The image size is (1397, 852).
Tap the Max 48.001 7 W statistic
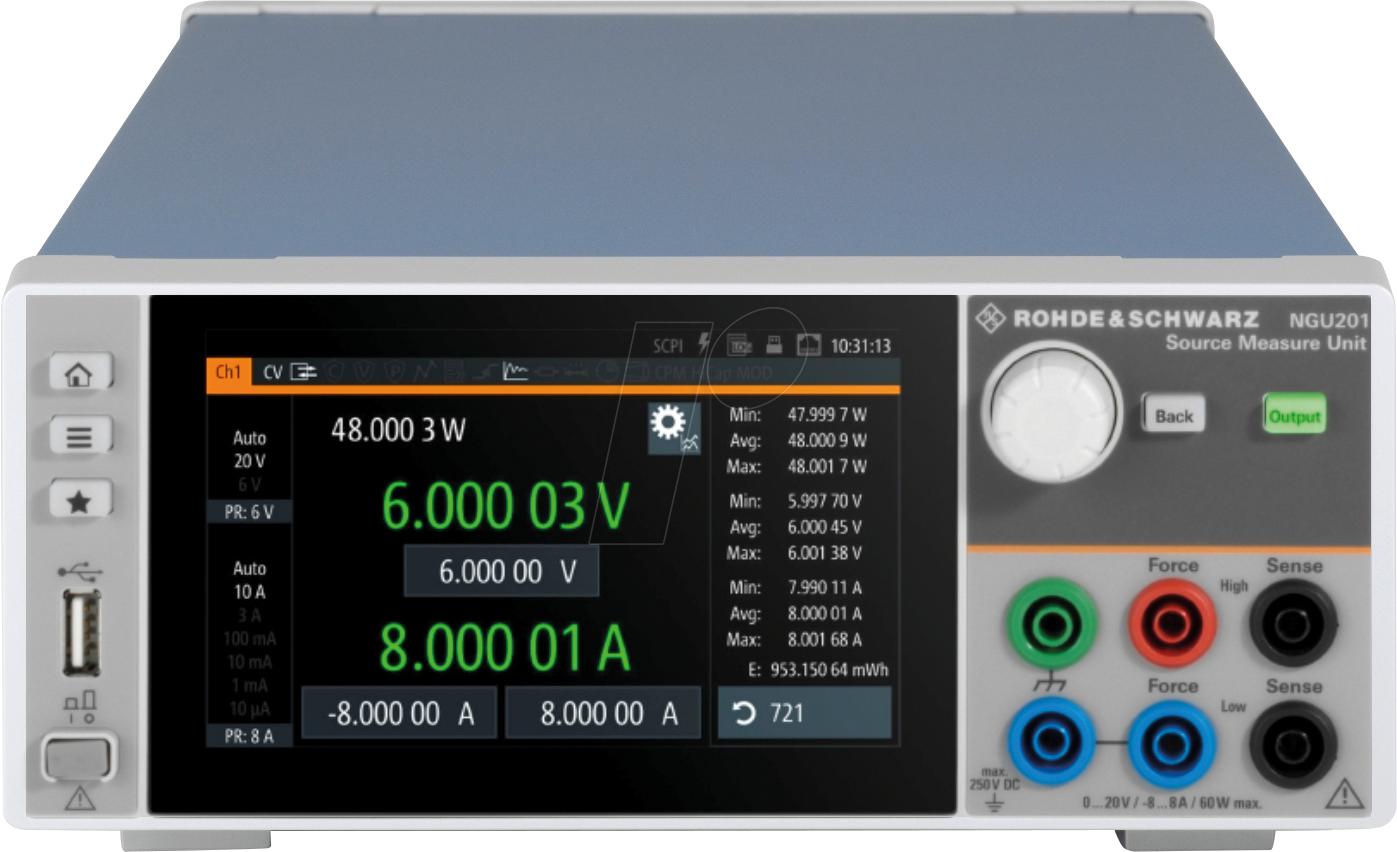[x=797, y=466]
